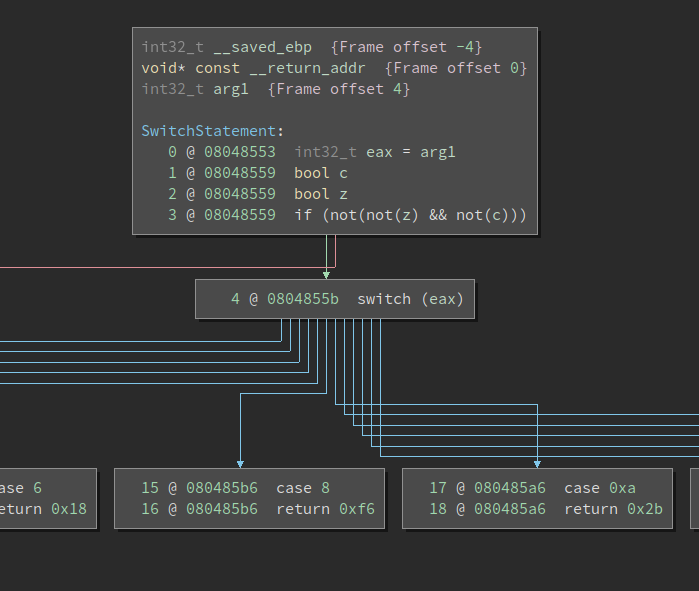Click the 'return 0xf6' statement

pos(324,509)
